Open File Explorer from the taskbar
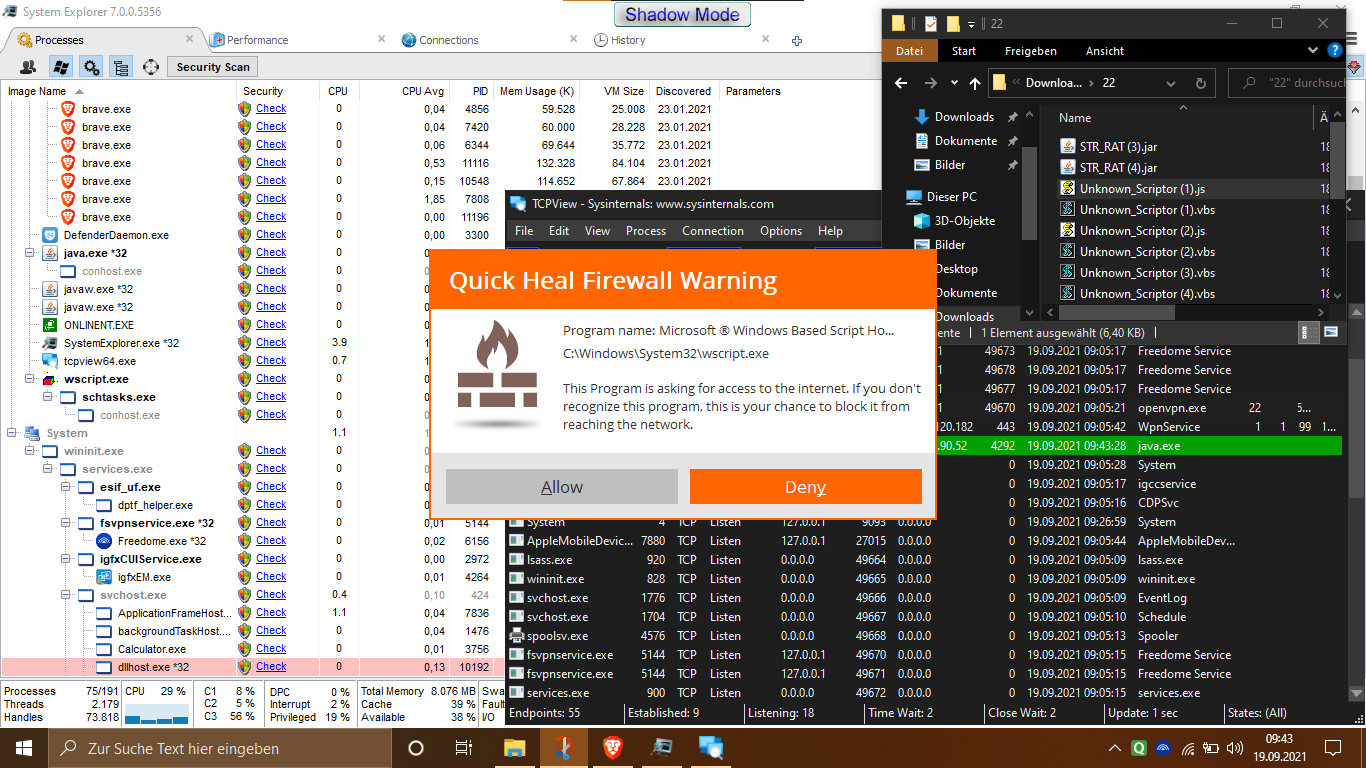 point(514,748)
